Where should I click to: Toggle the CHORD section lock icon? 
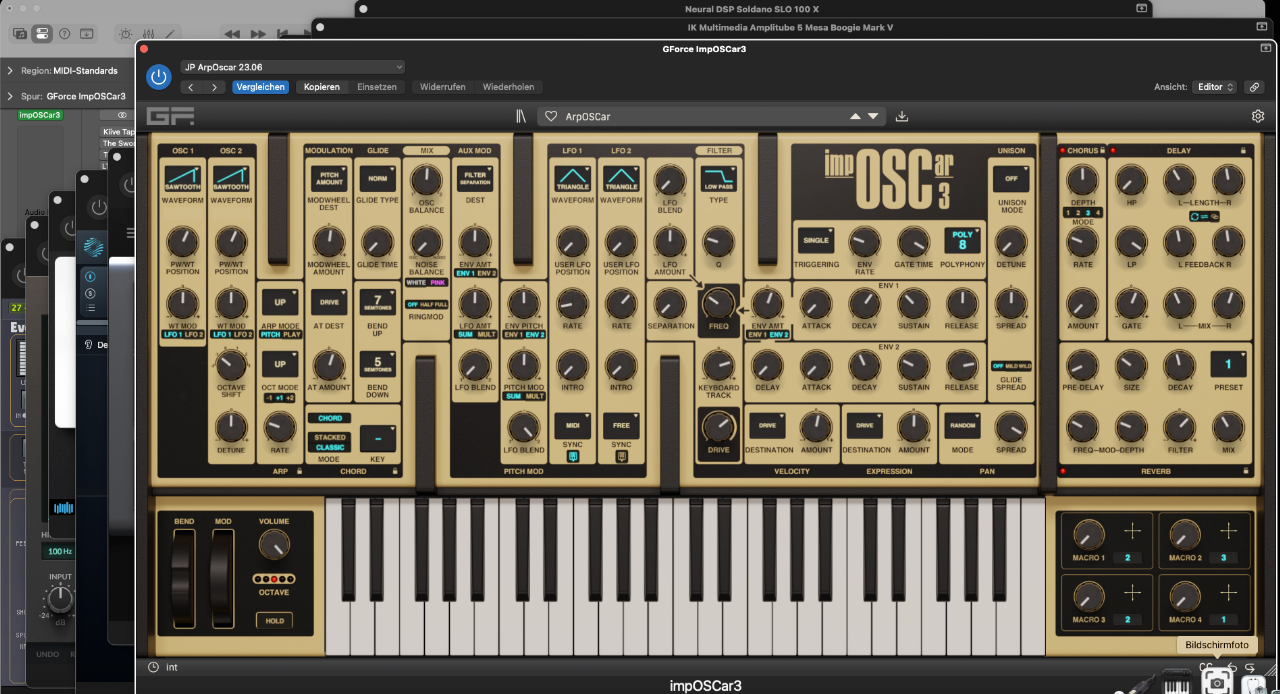point(395,469)
